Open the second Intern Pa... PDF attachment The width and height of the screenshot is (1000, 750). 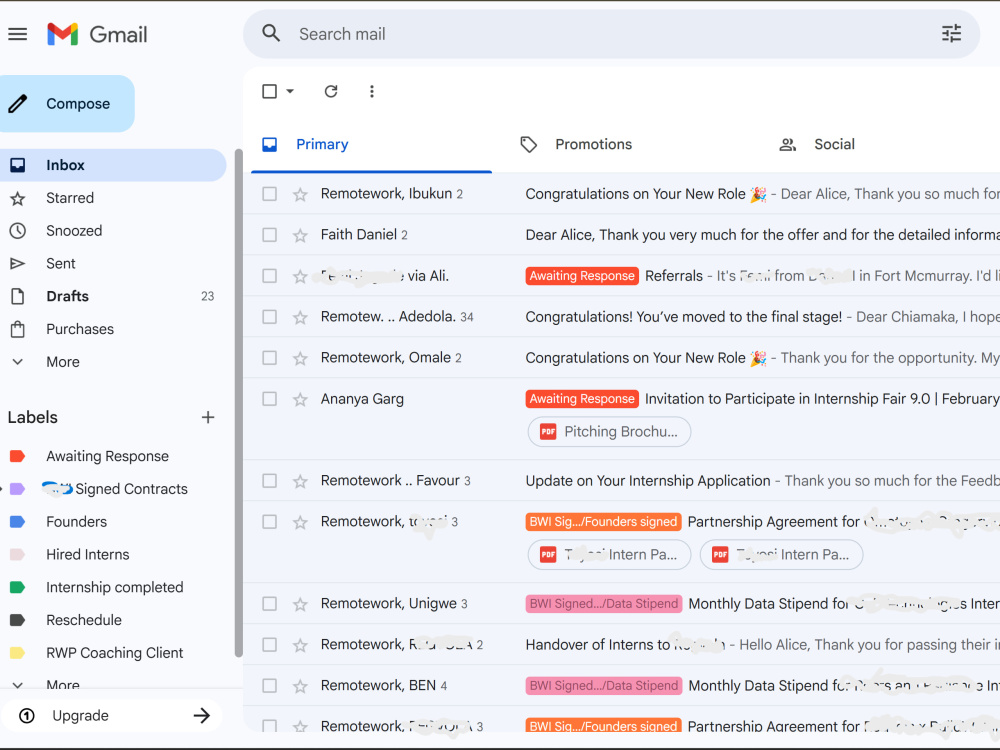[x=781, y=555]
